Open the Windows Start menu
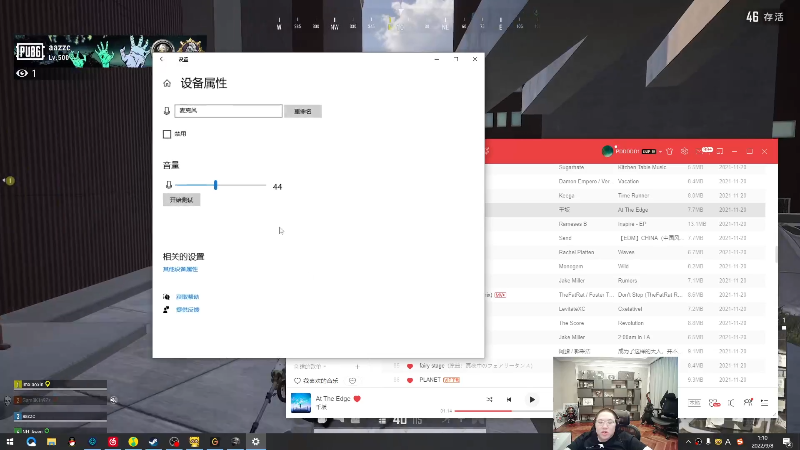This screenshot has height=450, width=800. click(10, 442)
